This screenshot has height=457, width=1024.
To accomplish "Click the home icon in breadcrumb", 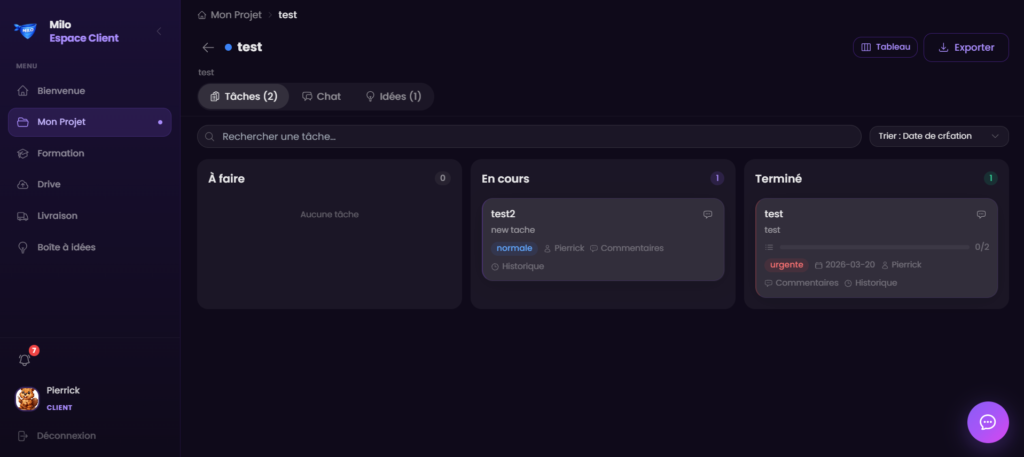I will coord(203,15).
